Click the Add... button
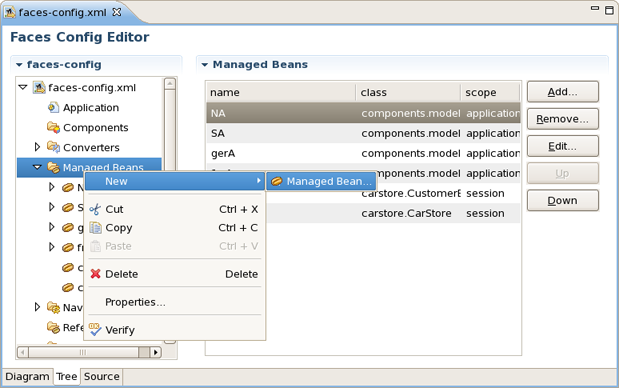619x388 pixels. (x=563, y=92)
